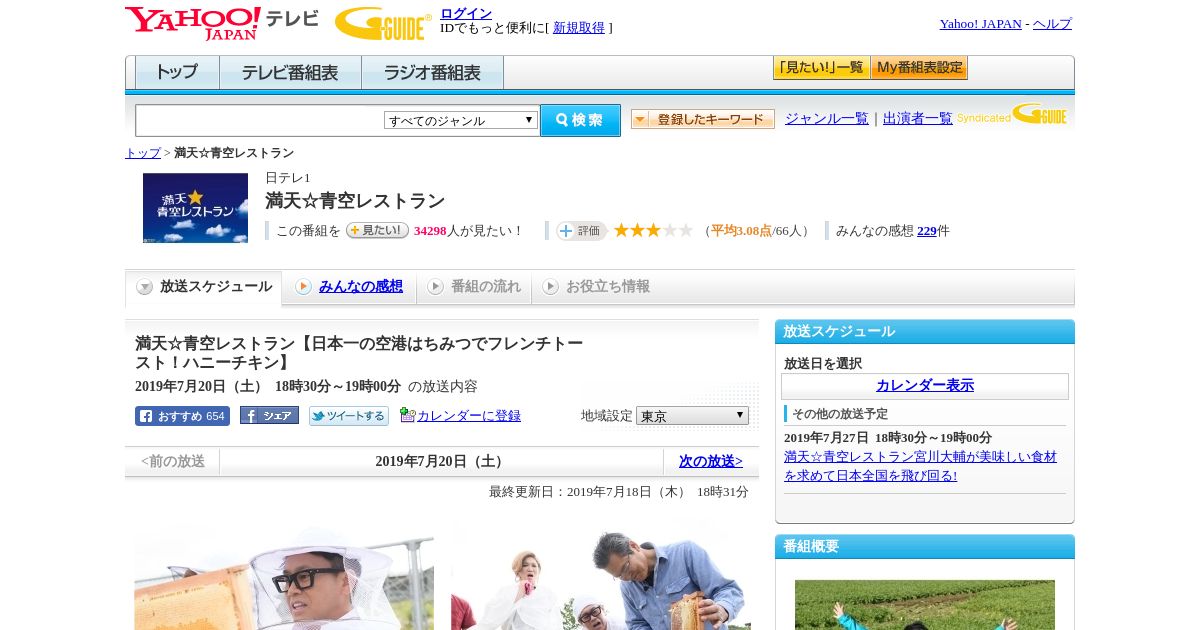Viewport: 1200px width, 630px height.
Task: Click the 新規取得 link
Action: point(579,28)
